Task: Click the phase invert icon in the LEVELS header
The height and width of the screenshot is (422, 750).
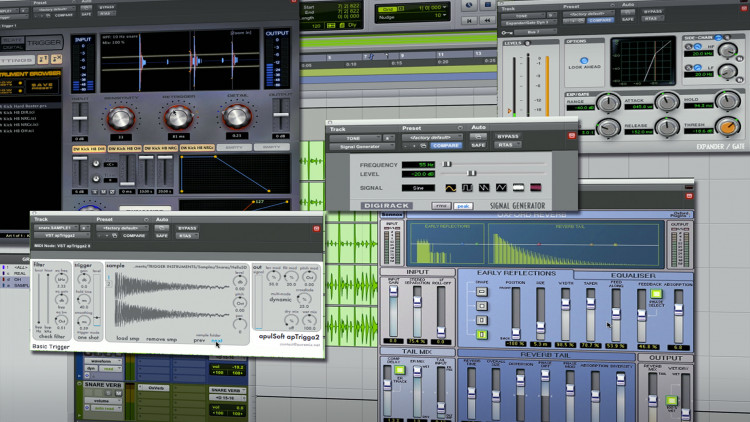Action: (x=528, y=43)
